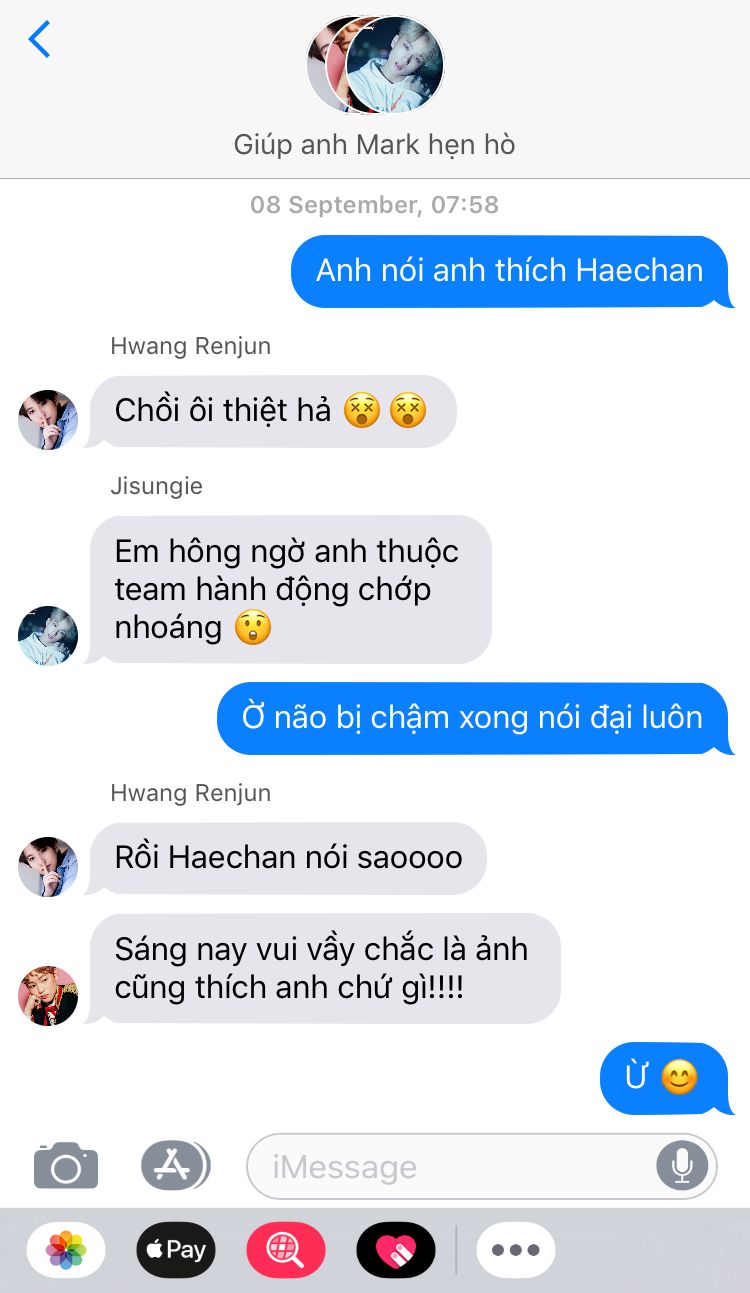The image size is (750, 1293).
Task: Open Apple Pay in the app strip
Action: tap(176, 1250)
